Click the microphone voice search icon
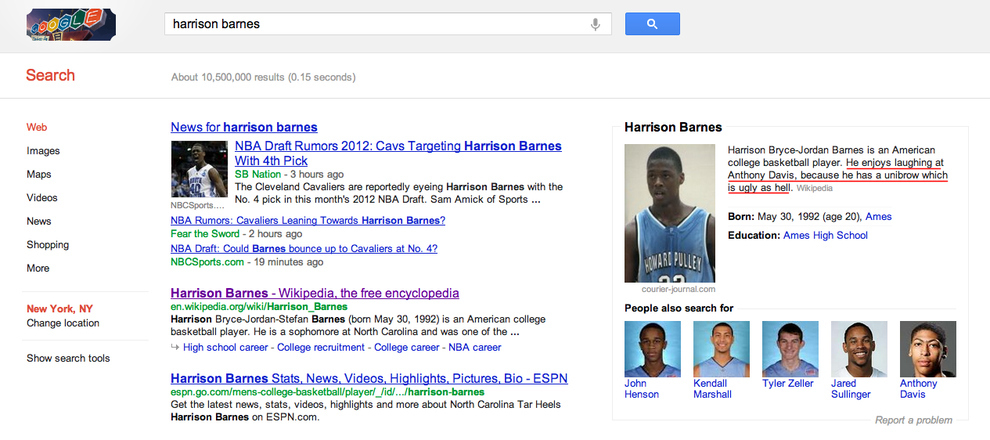Screen dimensions: 990x440 tap(596, 23)
